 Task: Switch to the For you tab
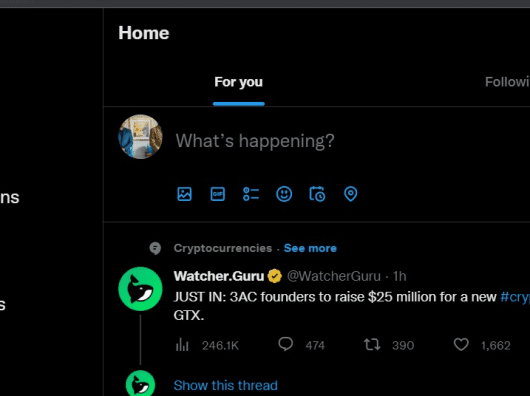pos(238,82)
